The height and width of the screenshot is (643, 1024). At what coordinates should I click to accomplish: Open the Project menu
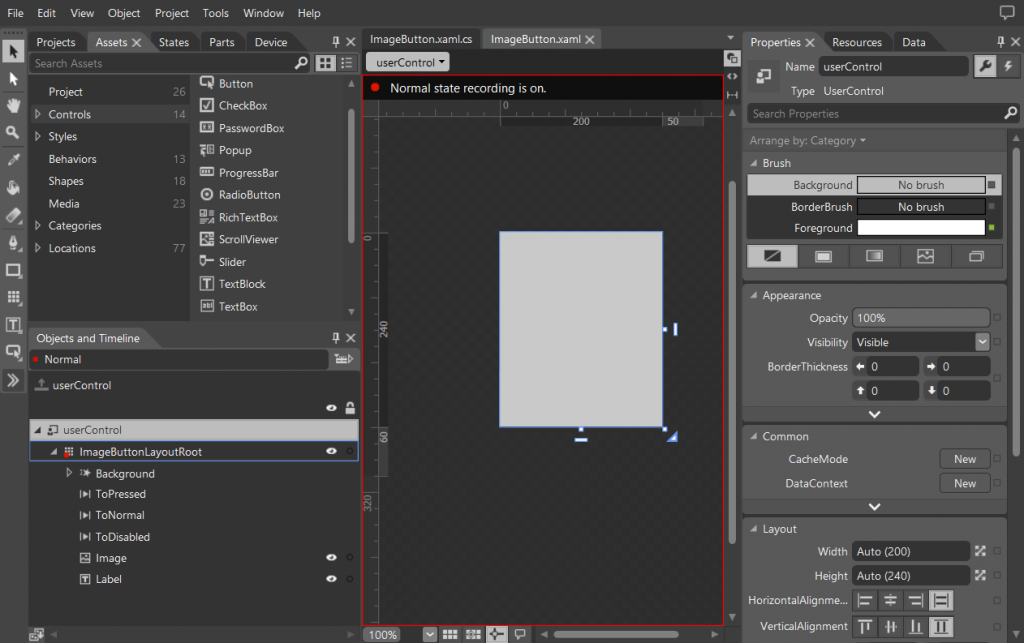(171, 13)
